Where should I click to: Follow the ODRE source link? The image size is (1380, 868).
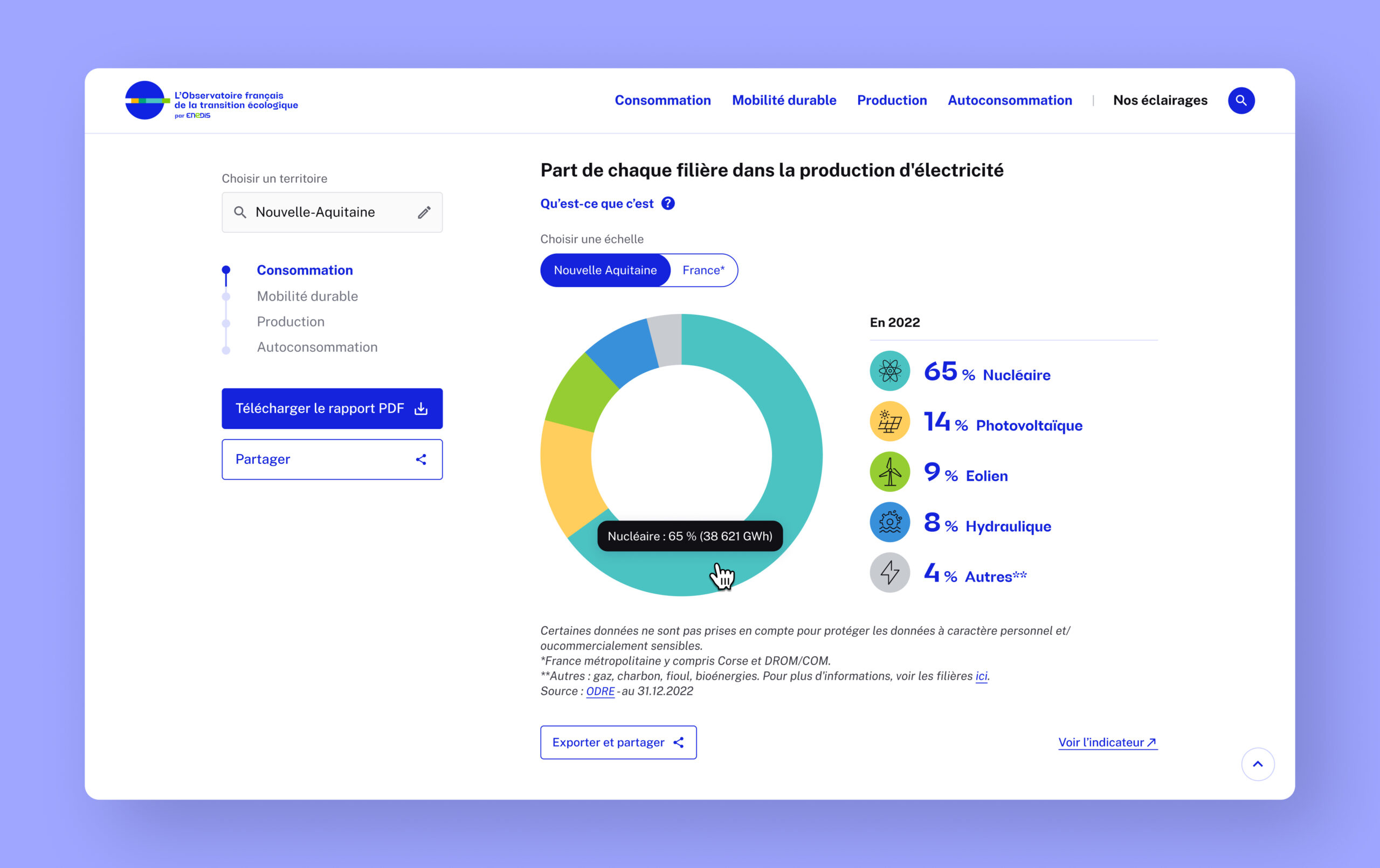(x=599, y=691)
